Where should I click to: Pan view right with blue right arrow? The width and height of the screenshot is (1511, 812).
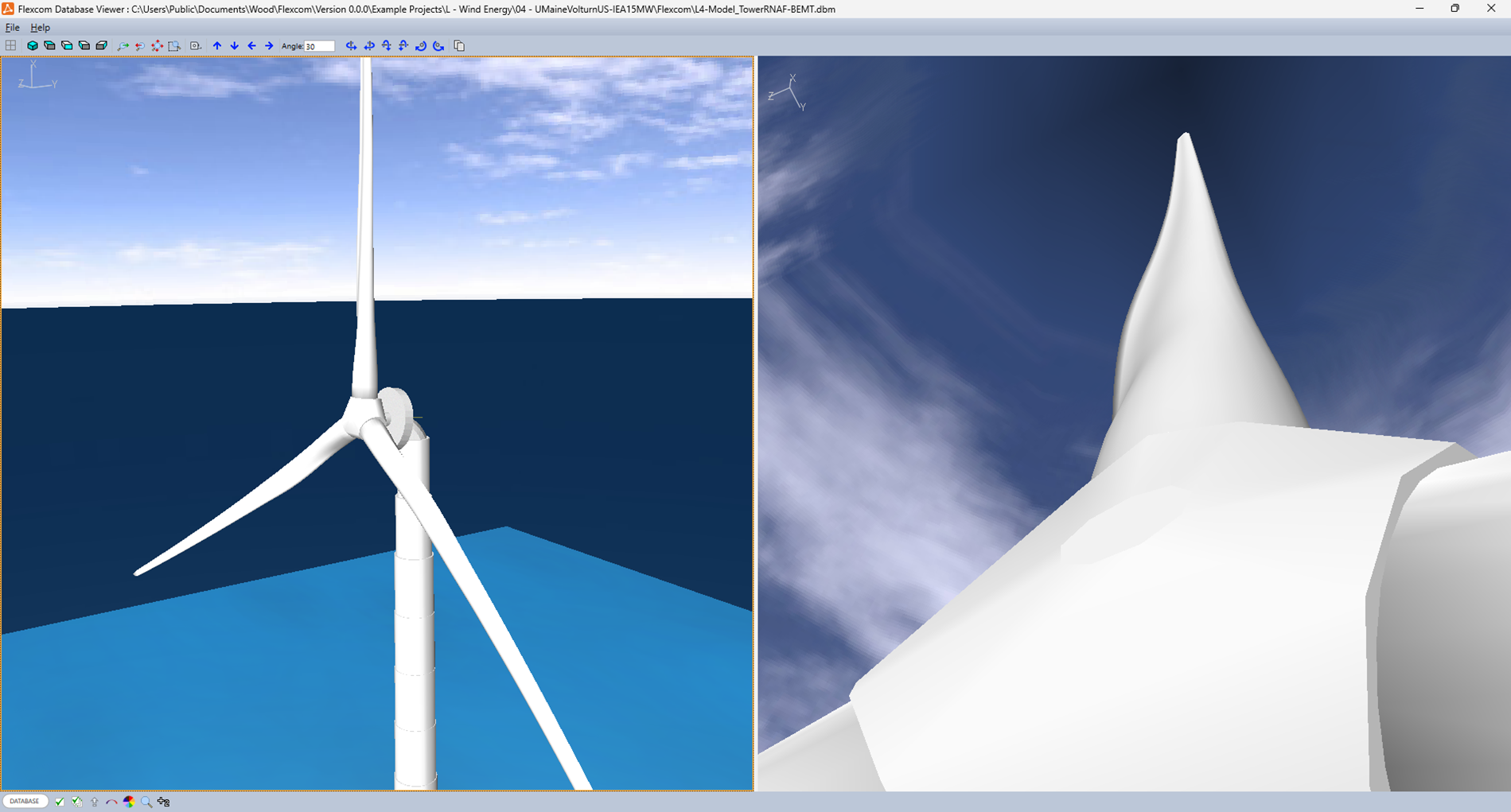pyautogui.click(x=269, y=46)
